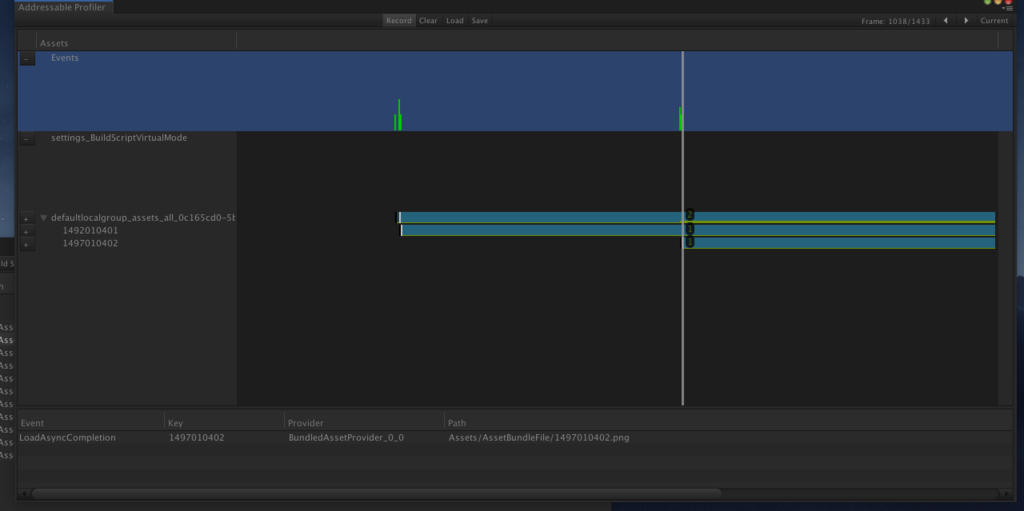1024x511 pixels.
Task: Select the Assets column header
Action: (136, 43)
